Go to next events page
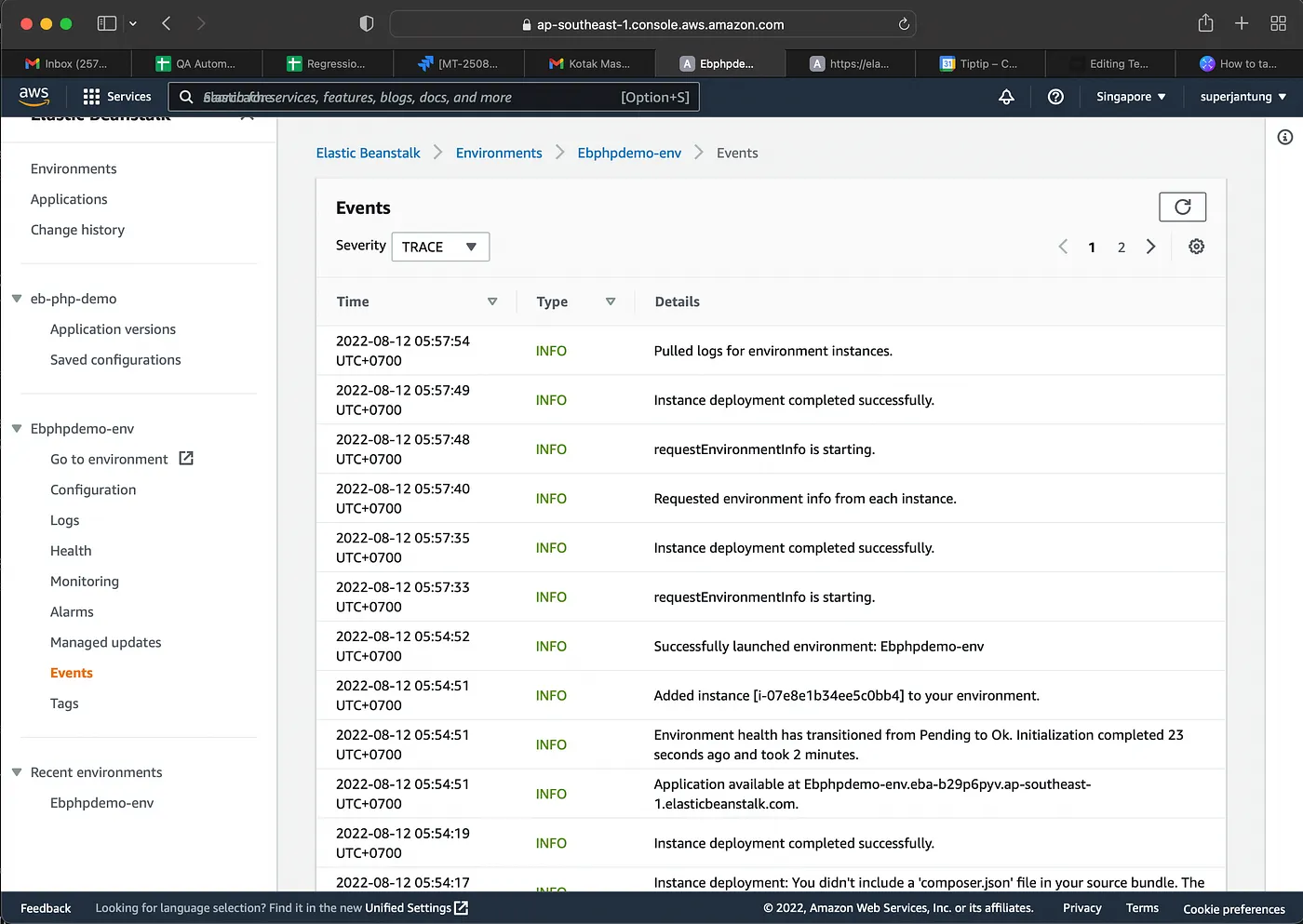 [x=1151, y=247]
